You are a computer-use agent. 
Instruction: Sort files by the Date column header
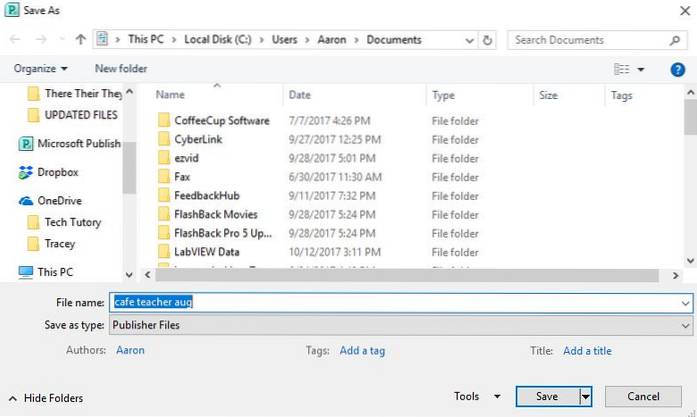(x=300, y=96)
